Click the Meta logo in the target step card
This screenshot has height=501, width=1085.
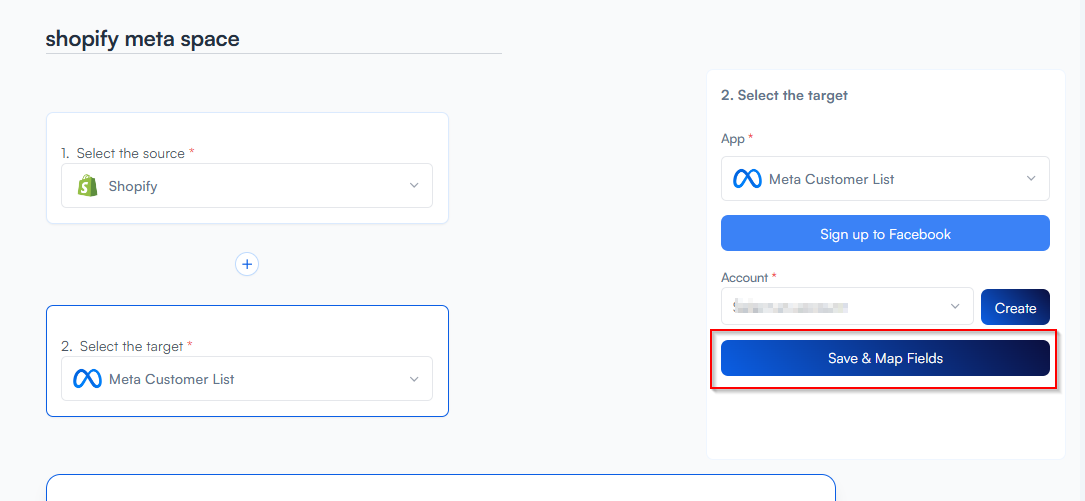(x=88, y=379)
